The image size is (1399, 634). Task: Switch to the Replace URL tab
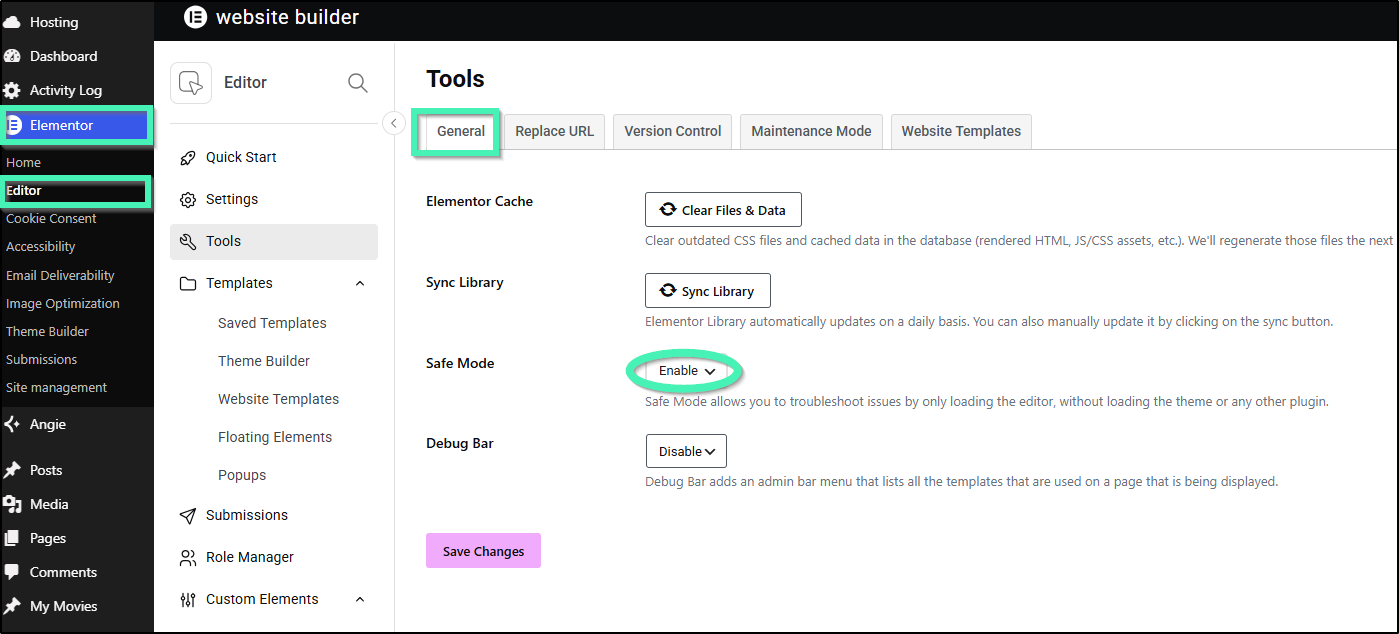(554, 131)
